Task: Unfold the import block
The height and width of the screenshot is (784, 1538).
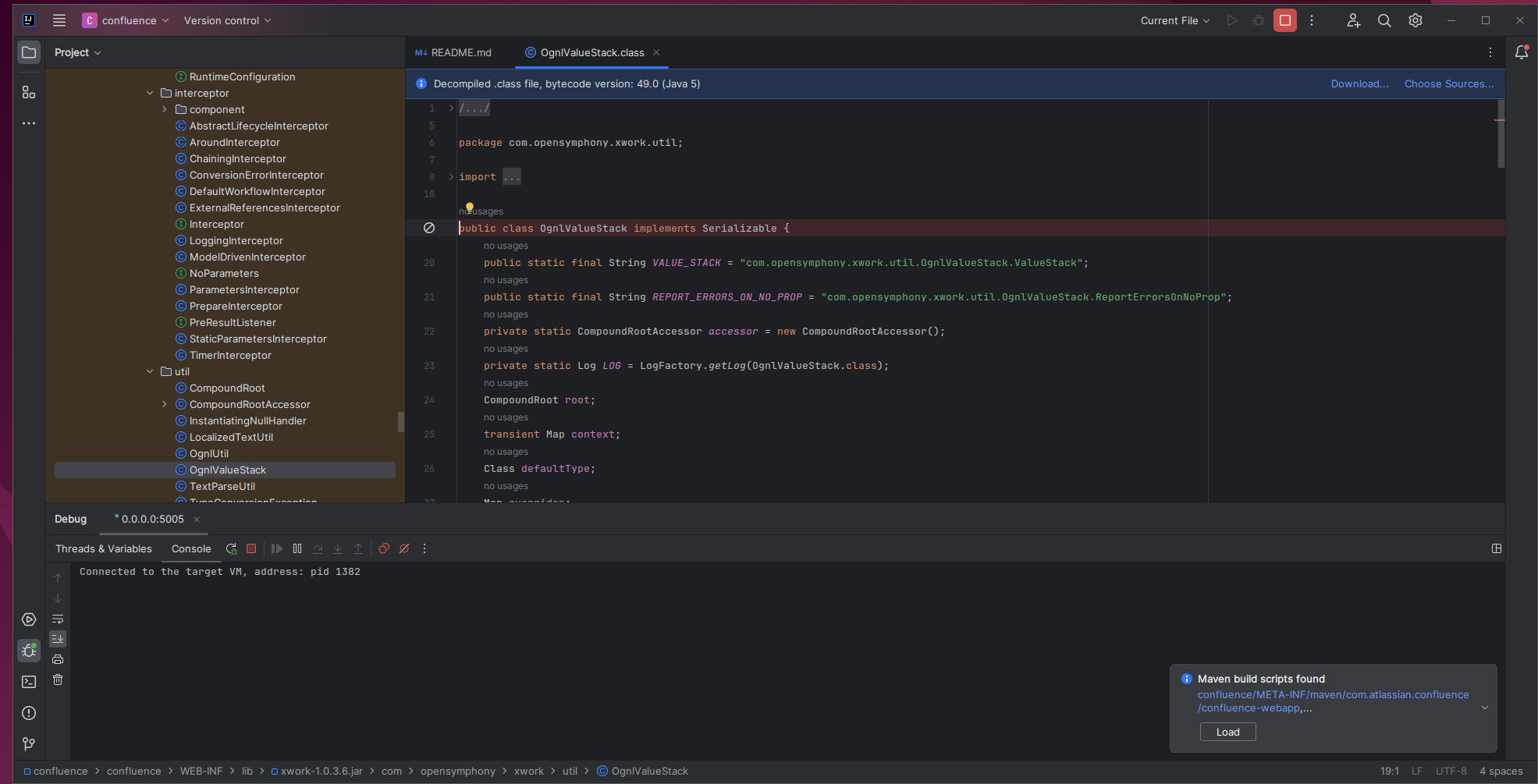Action: tap(451, 177)
